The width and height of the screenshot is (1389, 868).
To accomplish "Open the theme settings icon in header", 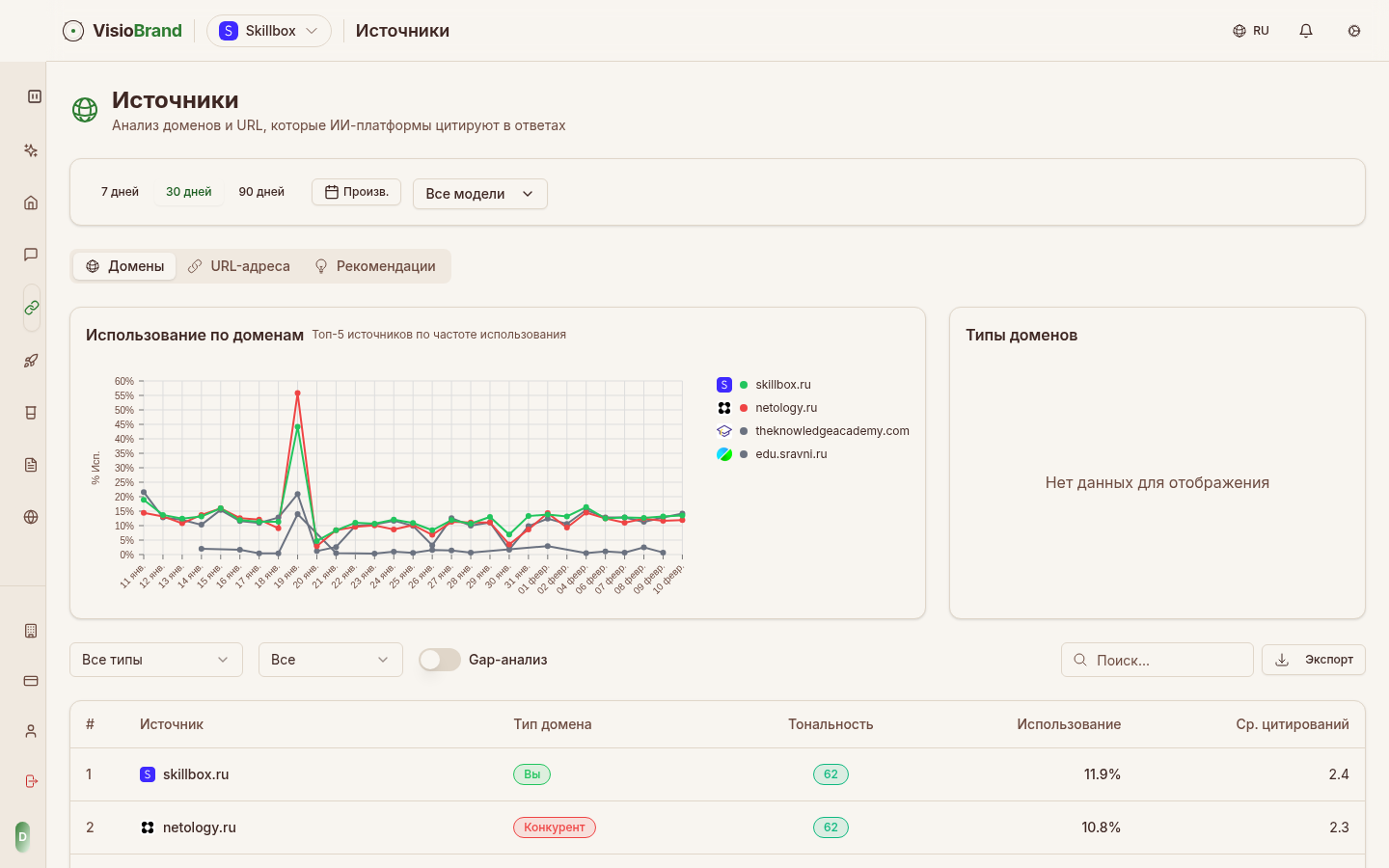I will [x=1354, y=31].
